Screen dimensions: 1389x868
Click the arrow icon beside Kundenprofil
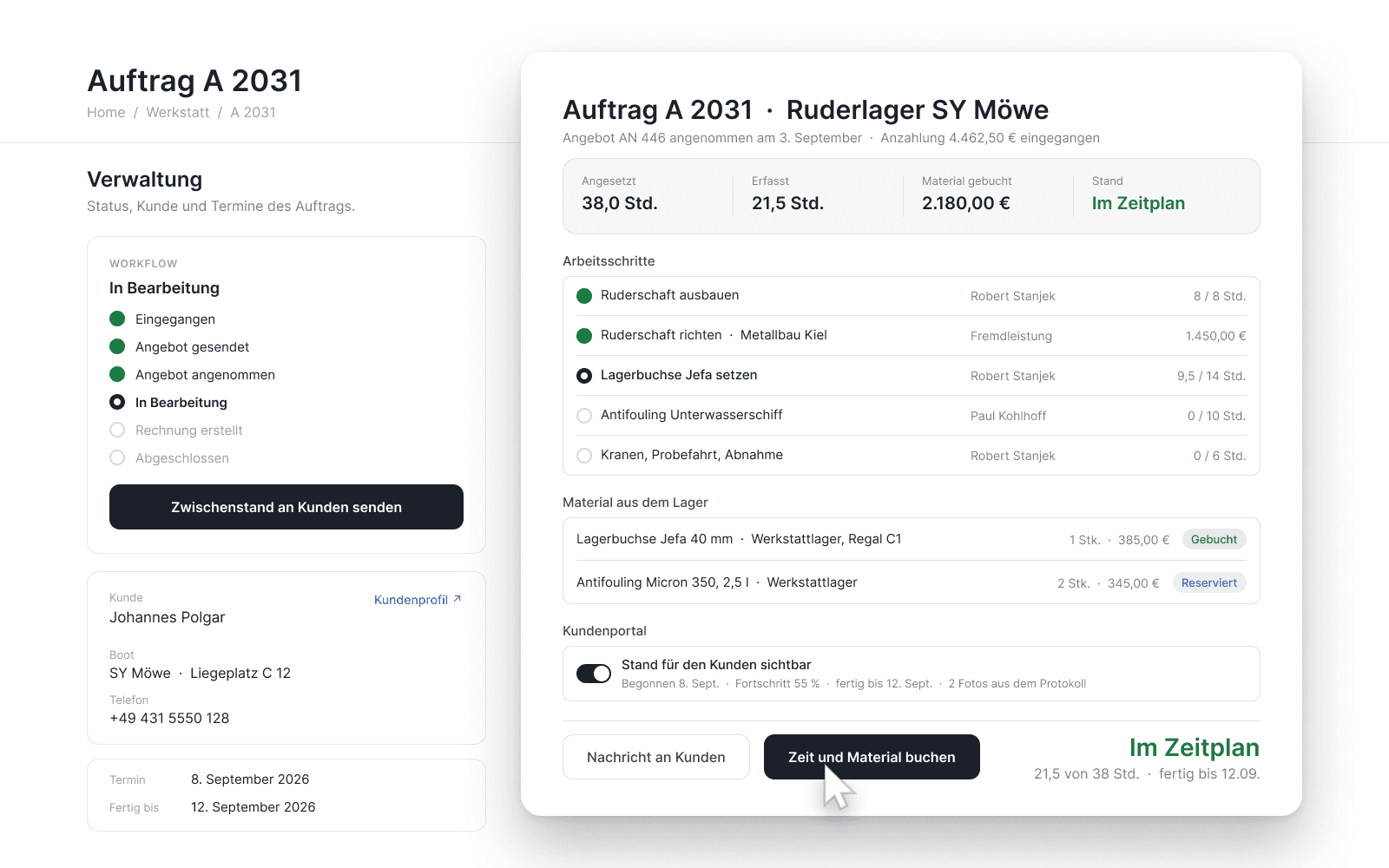pyautogui.click(x=457, y=599)
